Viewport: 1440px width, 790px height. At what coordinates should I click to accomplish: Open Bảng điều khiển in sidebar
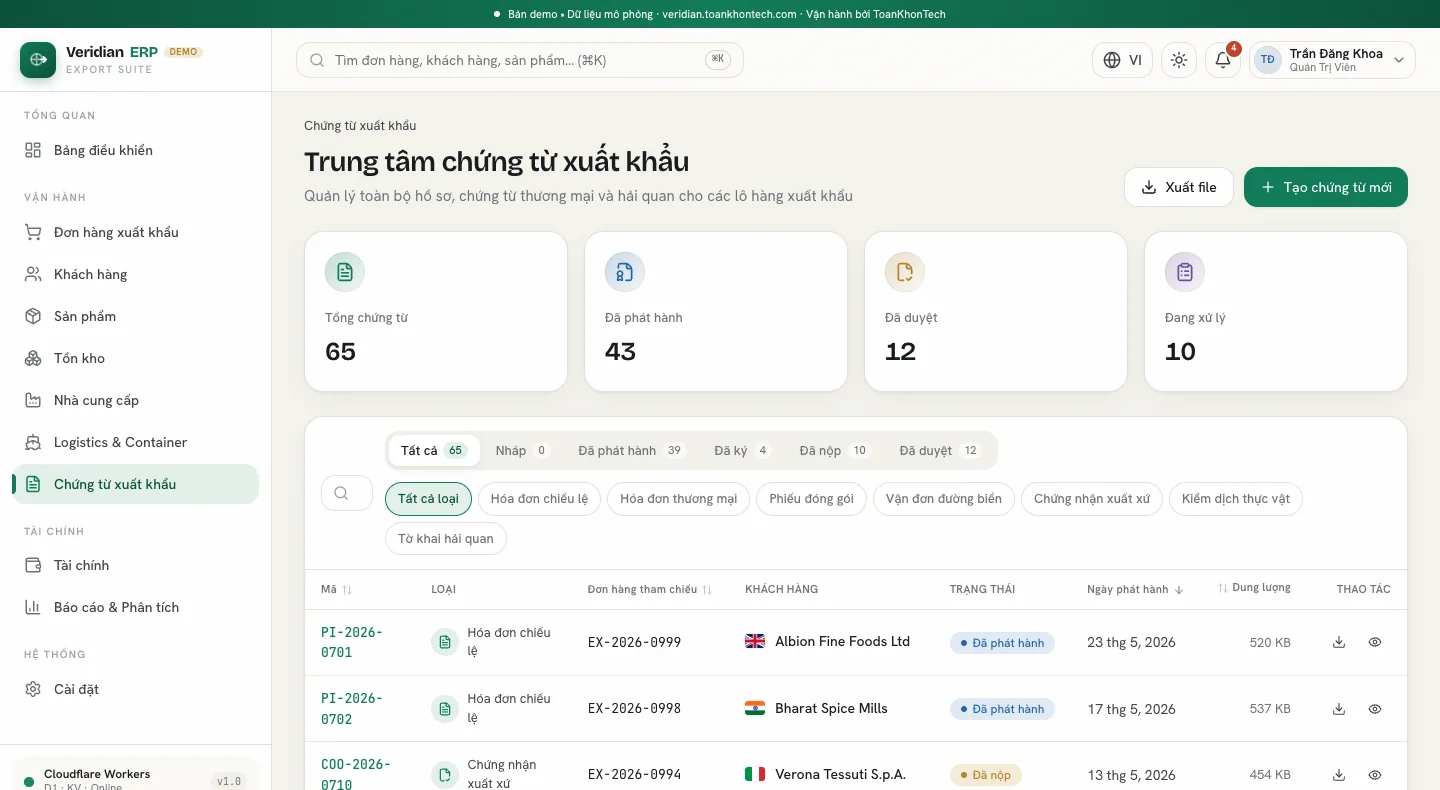[x=135, y=150]
